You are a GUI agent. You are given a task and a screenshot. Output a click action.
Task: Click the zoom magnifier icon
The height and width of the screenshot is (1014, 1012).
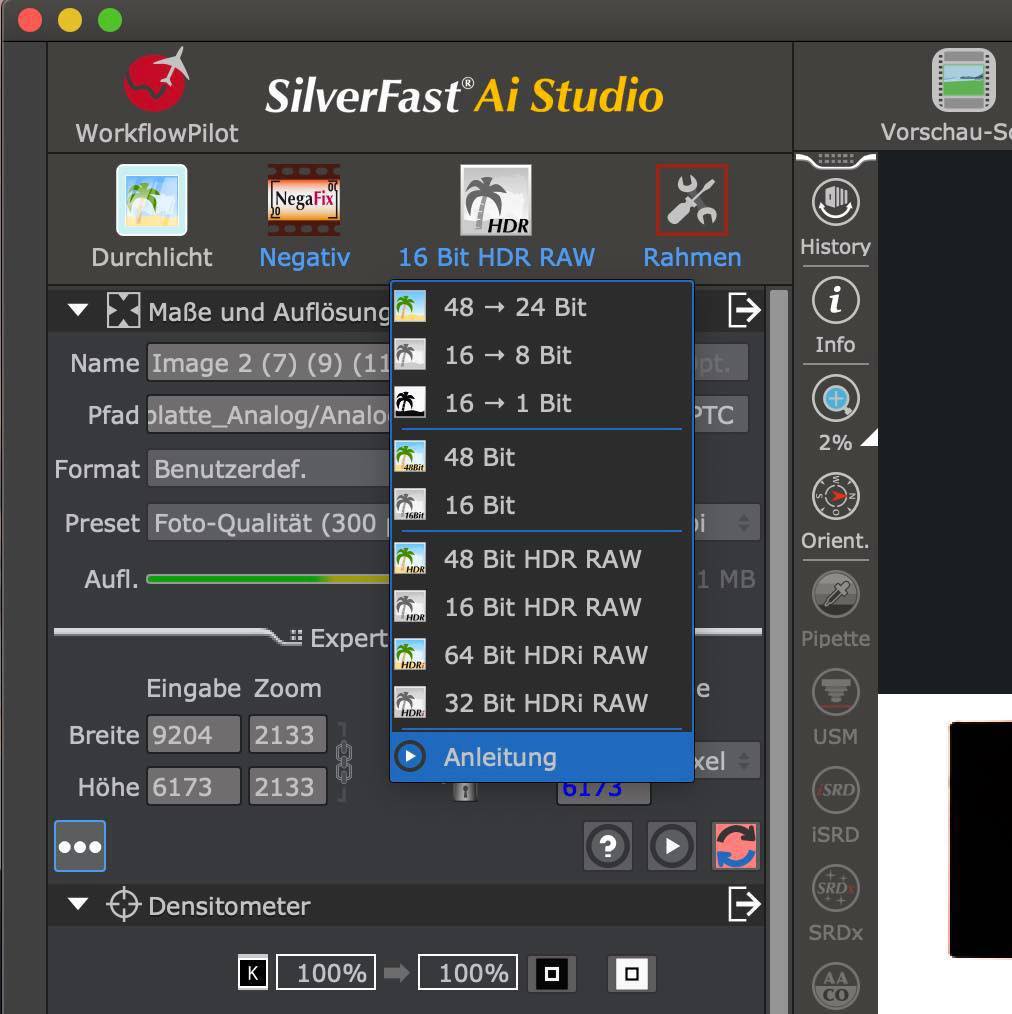[x=835, y=399]
